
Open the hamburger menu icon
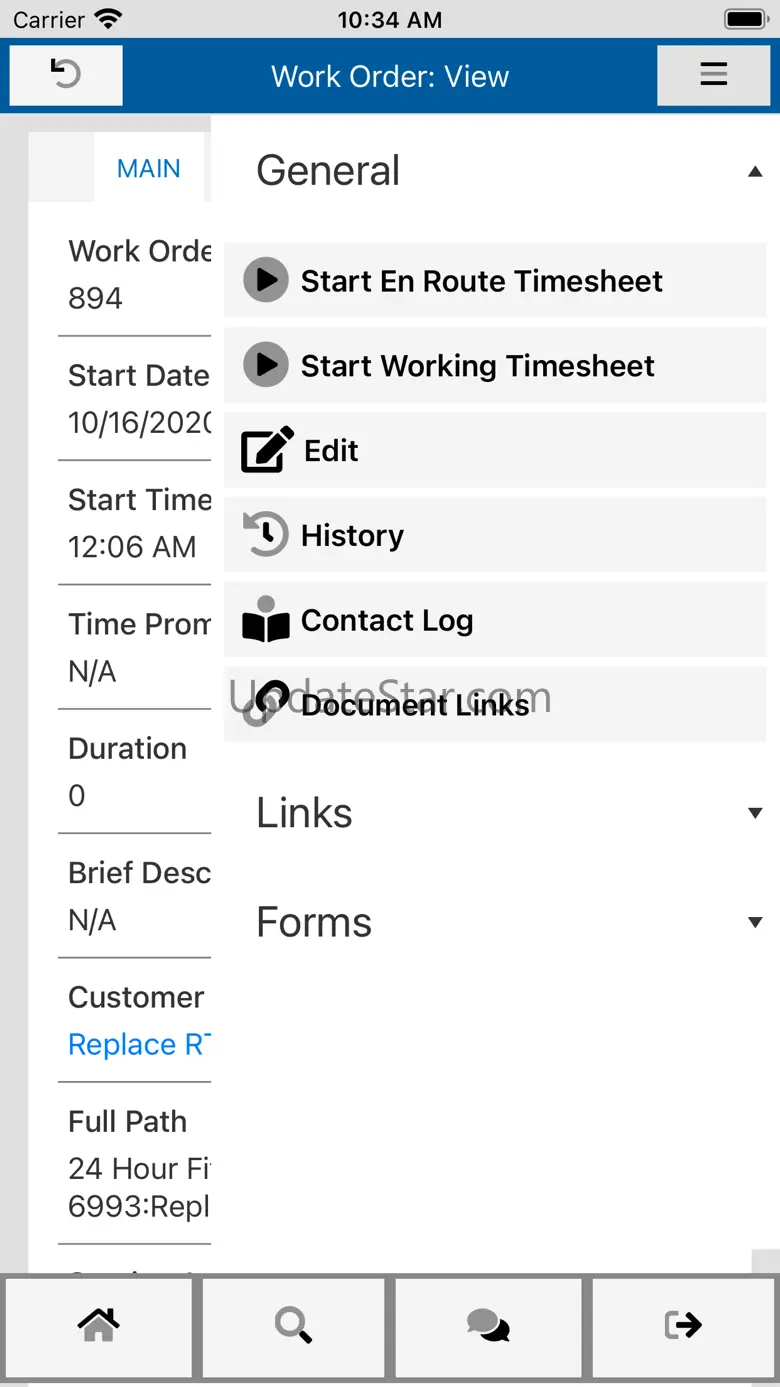click(x=713, y=75)
